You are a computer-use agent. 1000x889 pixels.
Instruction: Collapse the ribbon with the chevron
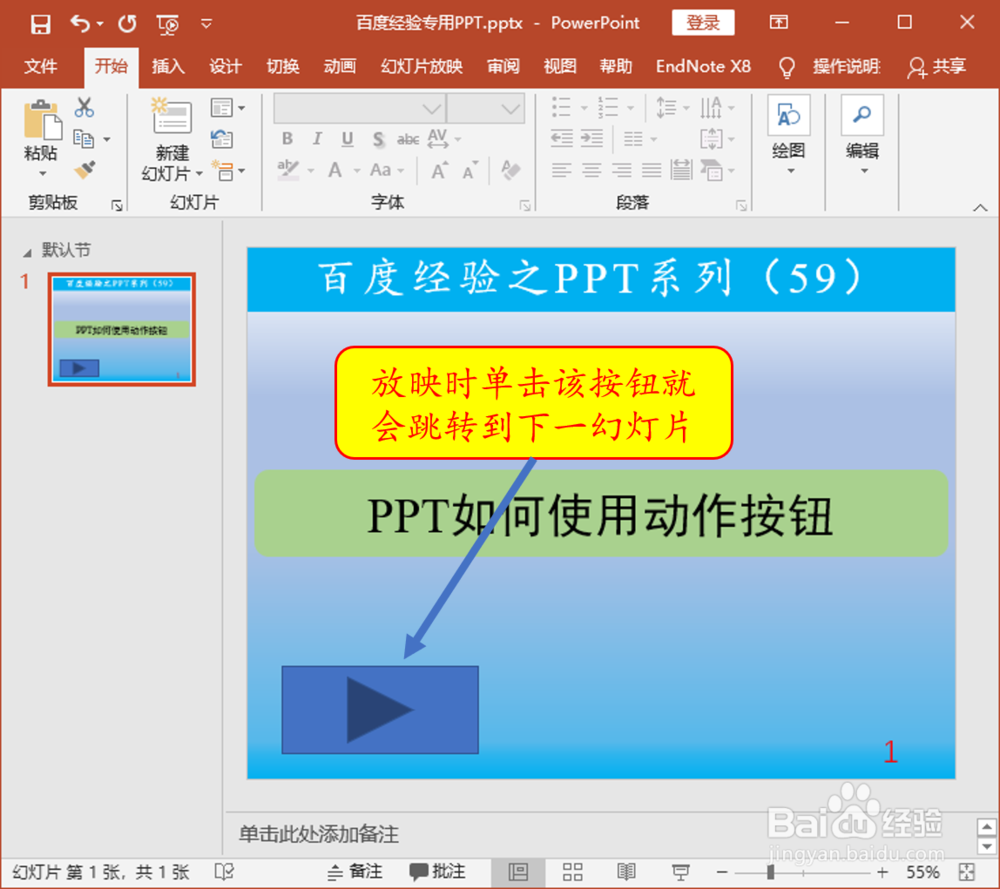coord(980,207)
